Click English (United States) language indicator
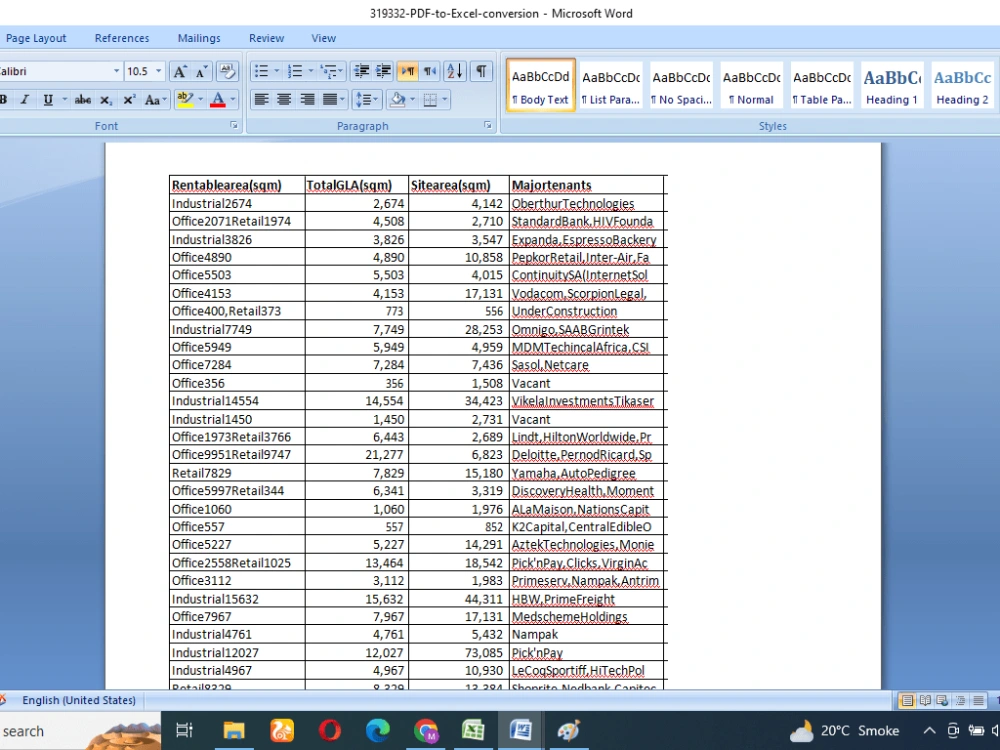 point(79,700)
